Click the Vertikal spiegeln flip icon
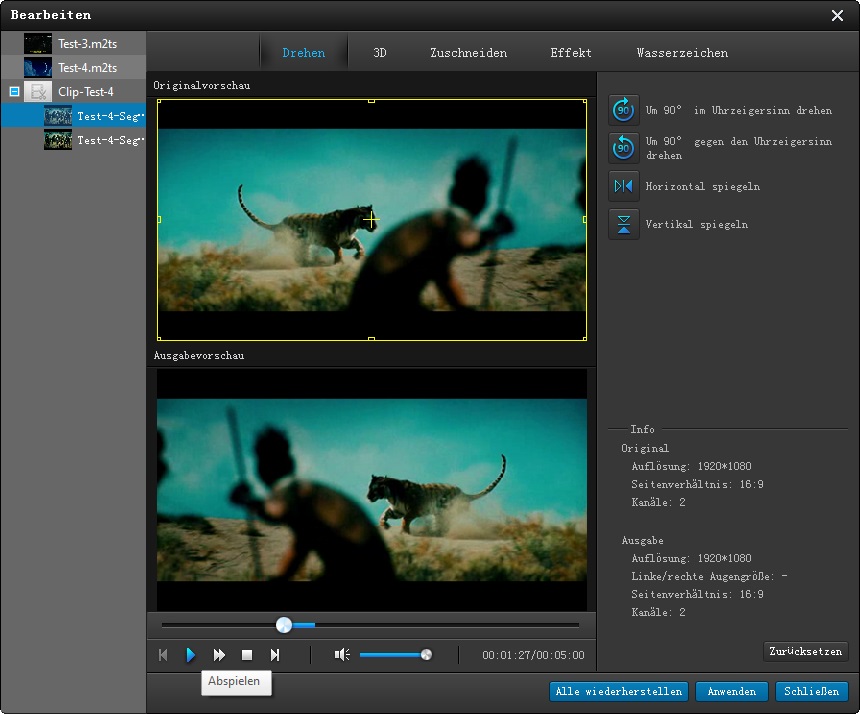Screen dimensions: 860x714 [624, 224]
